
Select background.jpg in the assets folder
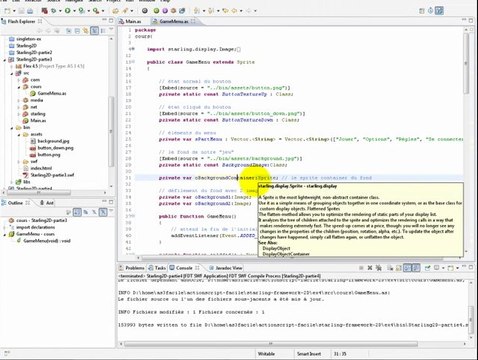coord(50,141)
